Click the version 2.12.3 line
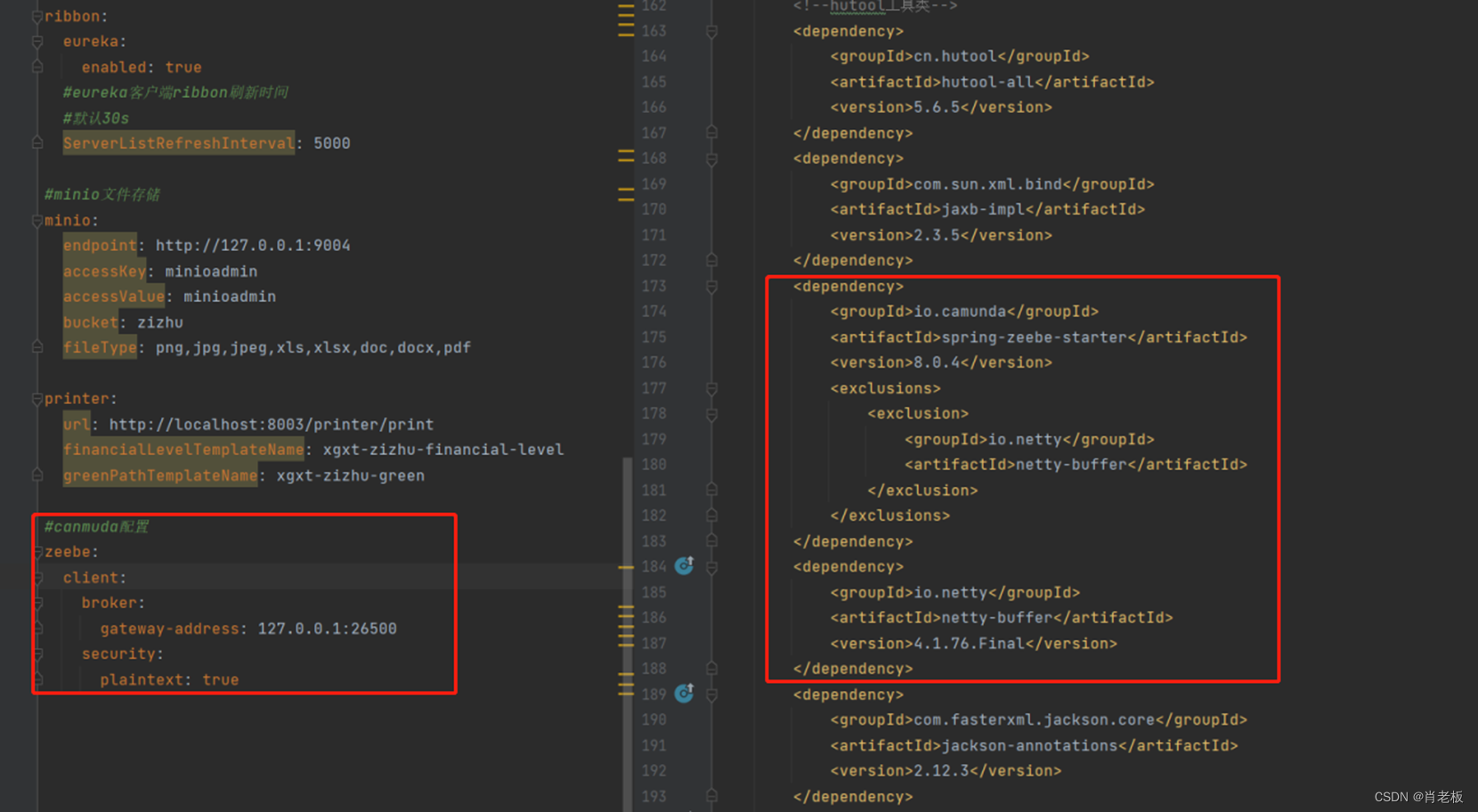The height and width of the screenshot is (812, 1478). point(946,771)
